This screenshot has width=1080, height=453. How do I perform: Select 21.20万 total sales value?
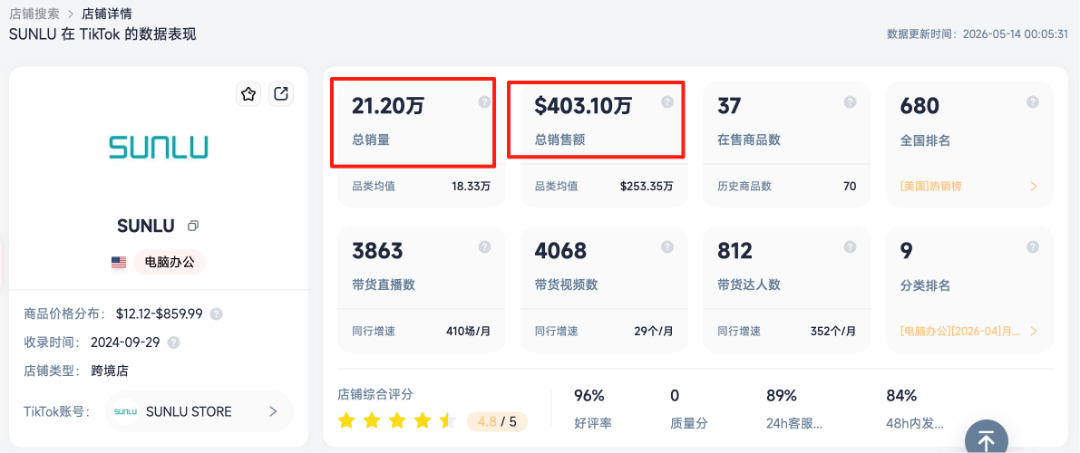click(386, 106)
